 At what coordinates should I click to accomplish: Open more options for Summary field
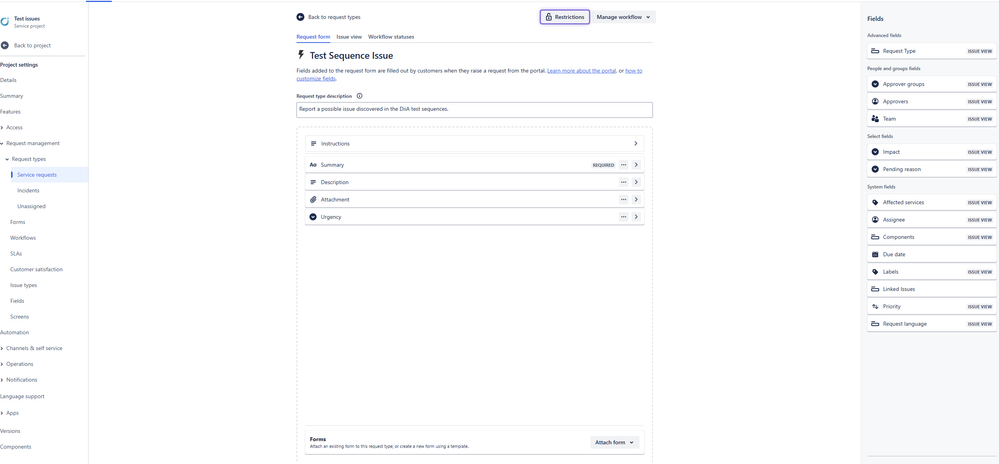[x=624, y=165]
